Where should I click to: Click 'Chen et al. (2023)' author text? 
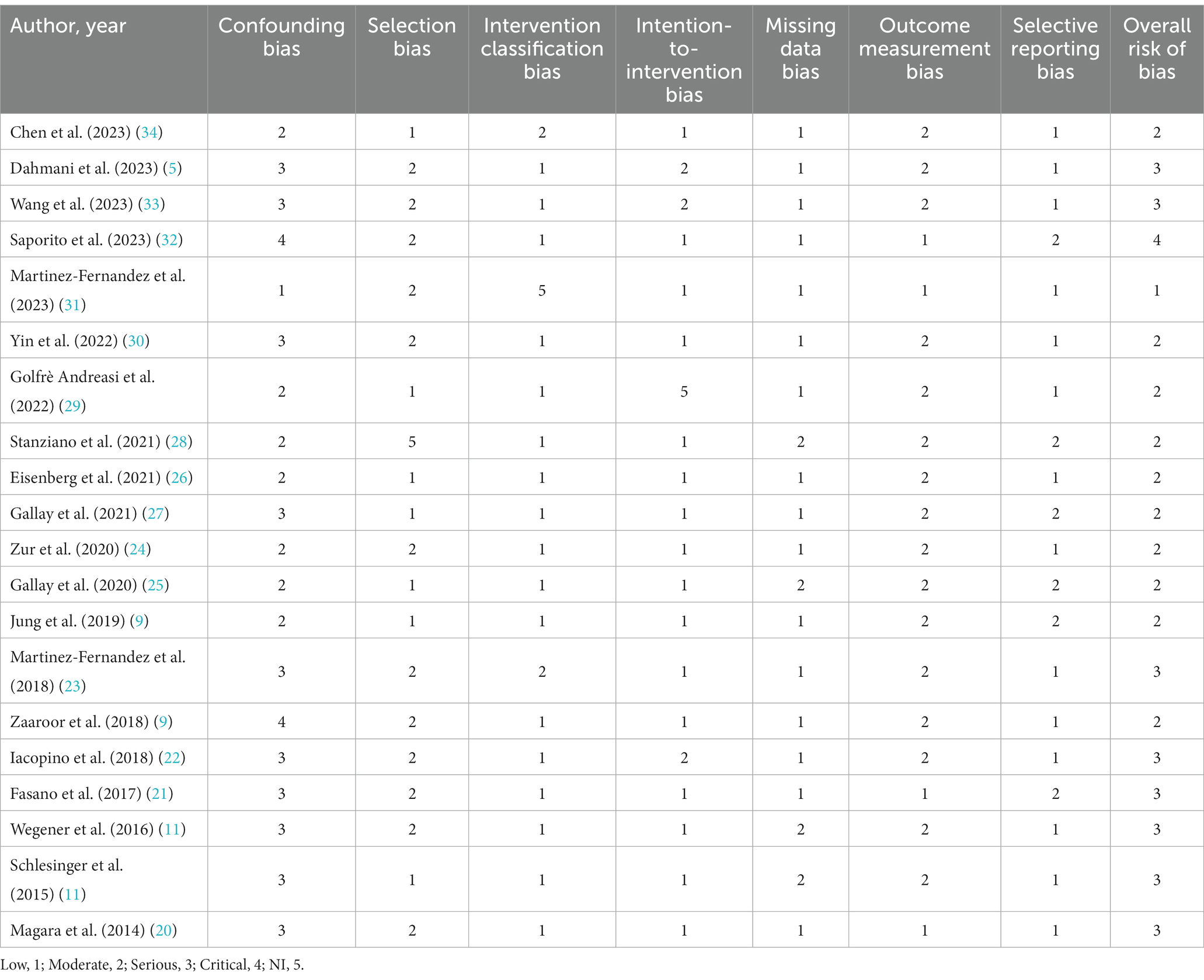[70, 133]
